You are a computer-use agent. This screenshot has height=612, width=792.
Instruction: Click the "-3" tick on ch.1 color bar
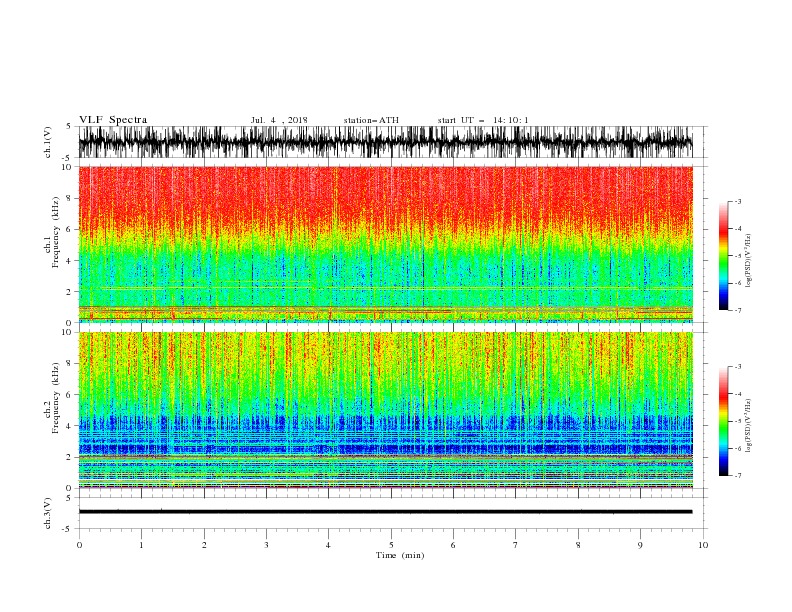click(738, 201)
